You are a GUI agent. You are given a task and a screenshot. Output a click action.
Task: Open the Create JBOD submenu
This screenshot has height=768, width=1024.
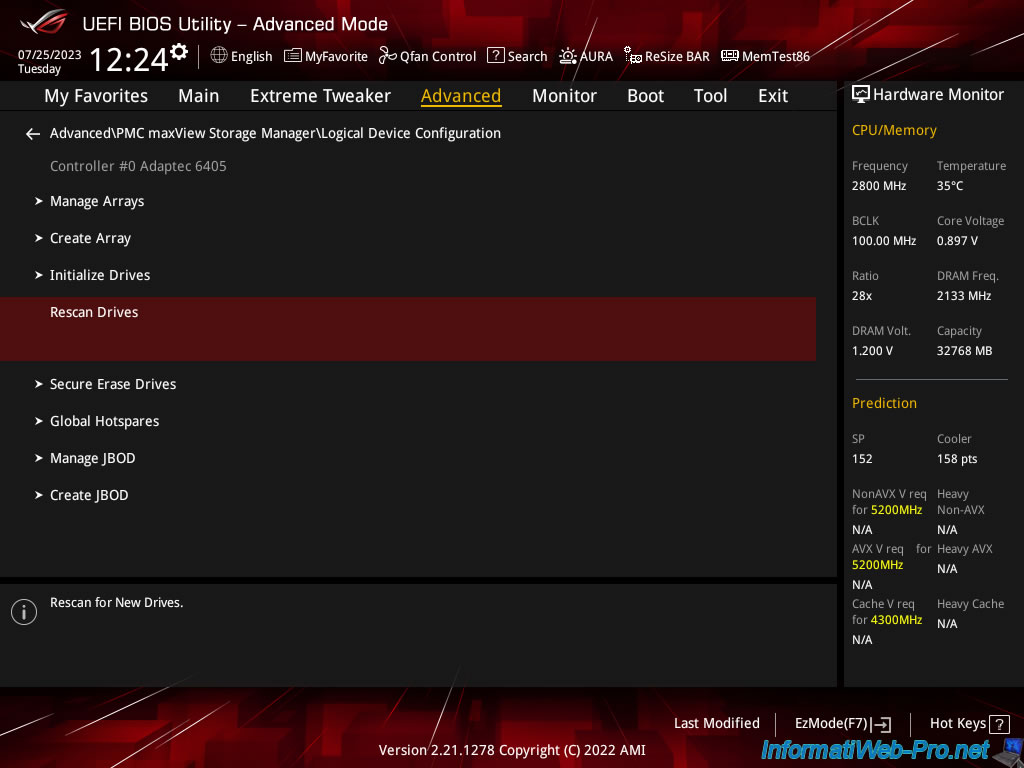[x=89, y=495]
